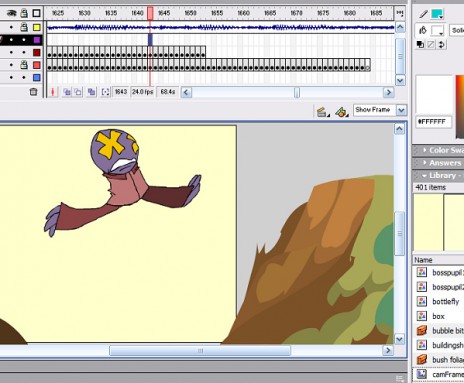Select camFrame symbol icon
The width and height of the screenshot is (464, 383).
pos(421,374)
